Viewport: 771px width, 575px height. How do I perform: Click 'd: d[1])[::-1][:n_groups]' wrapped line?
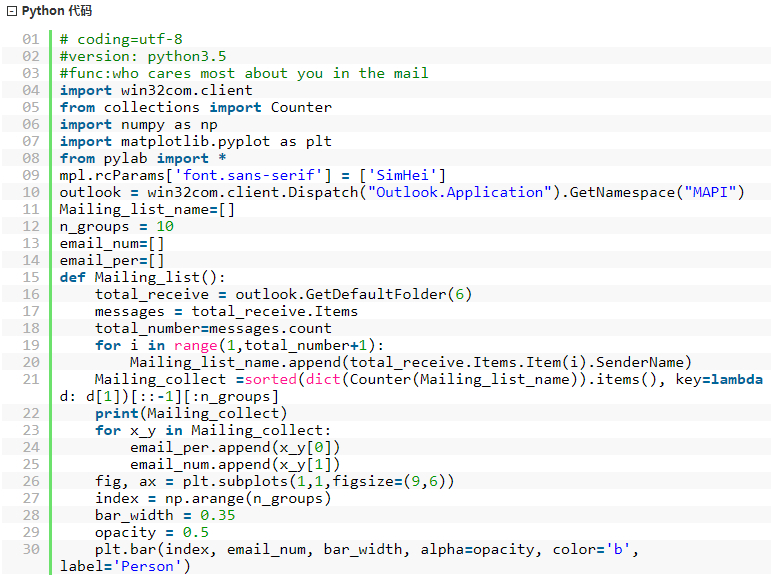[169, 396]
